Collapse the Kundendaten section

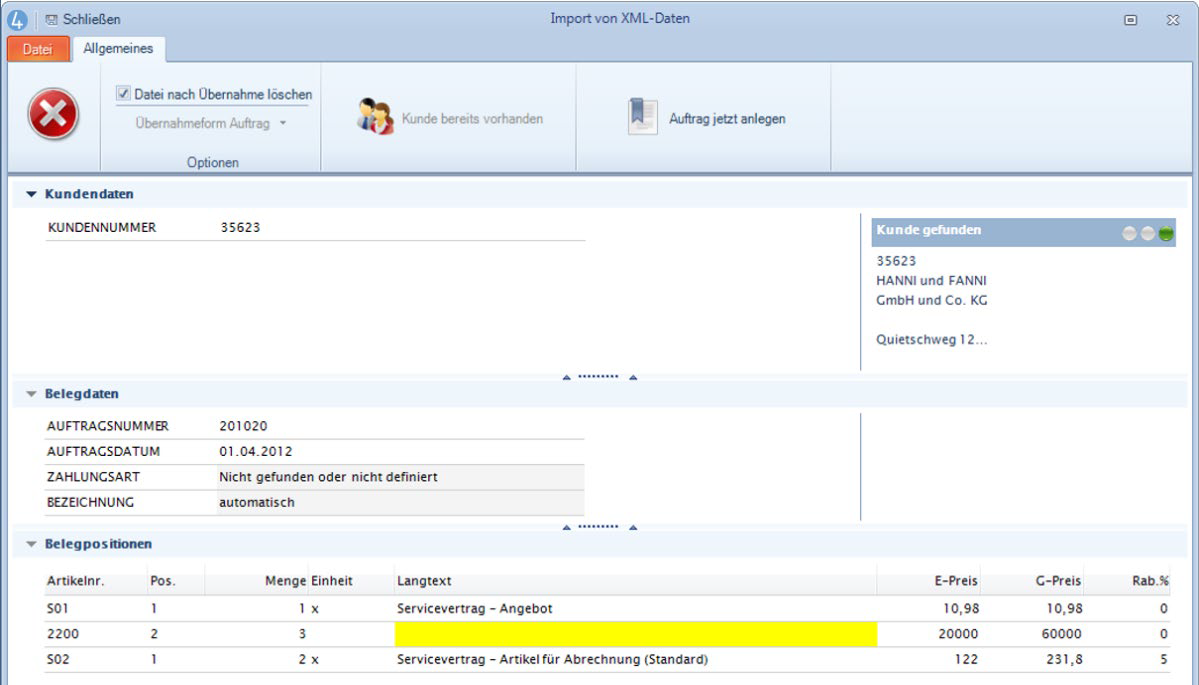[x=31, y=194]
